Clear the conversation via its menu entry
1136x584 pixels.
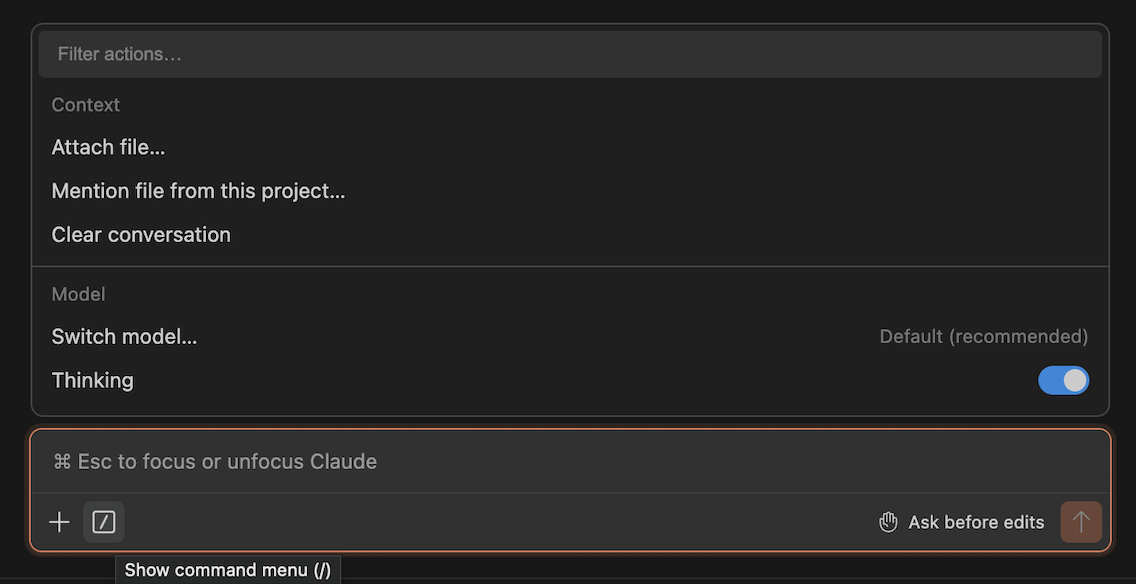click(x=141, y=234)
